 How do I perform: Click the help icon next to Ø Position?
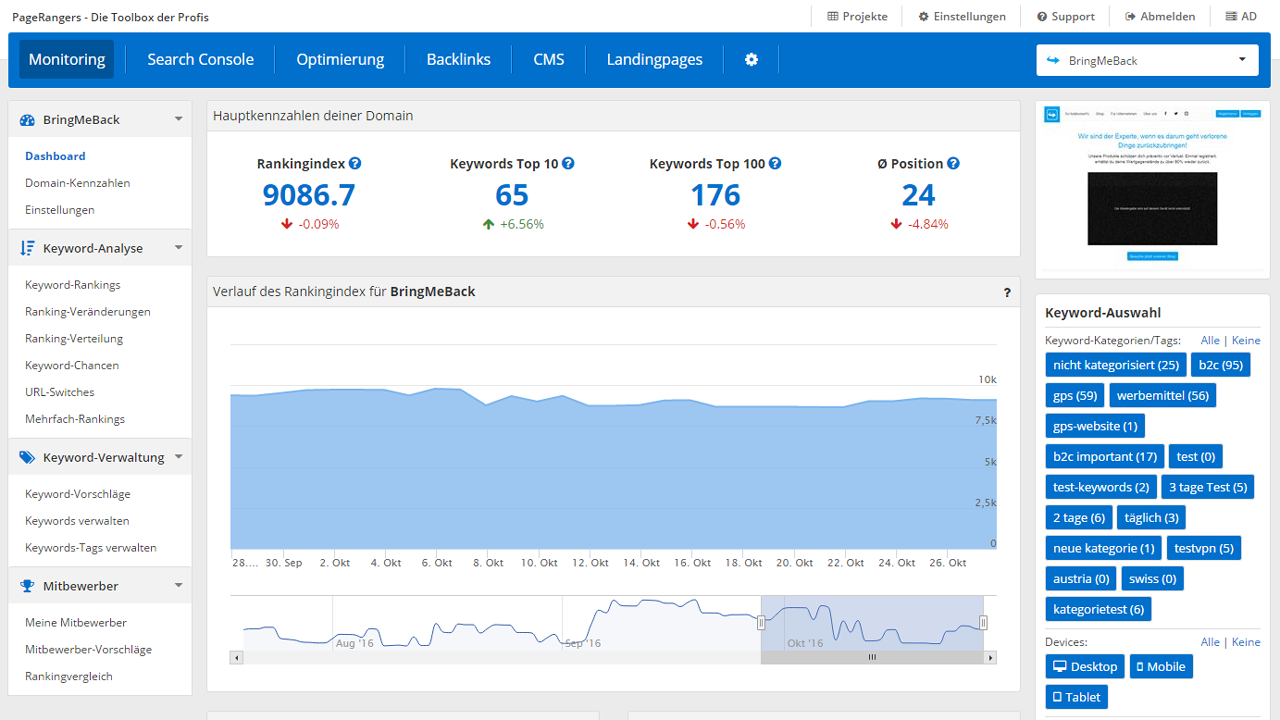click(x=953, y=164)
